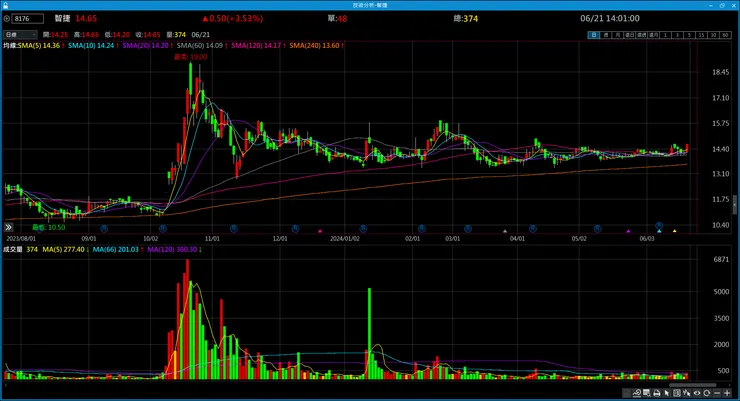Screen dimensions: 740x401
Task: Switch to the 5-minute timeframe
Action: [689, 35]
